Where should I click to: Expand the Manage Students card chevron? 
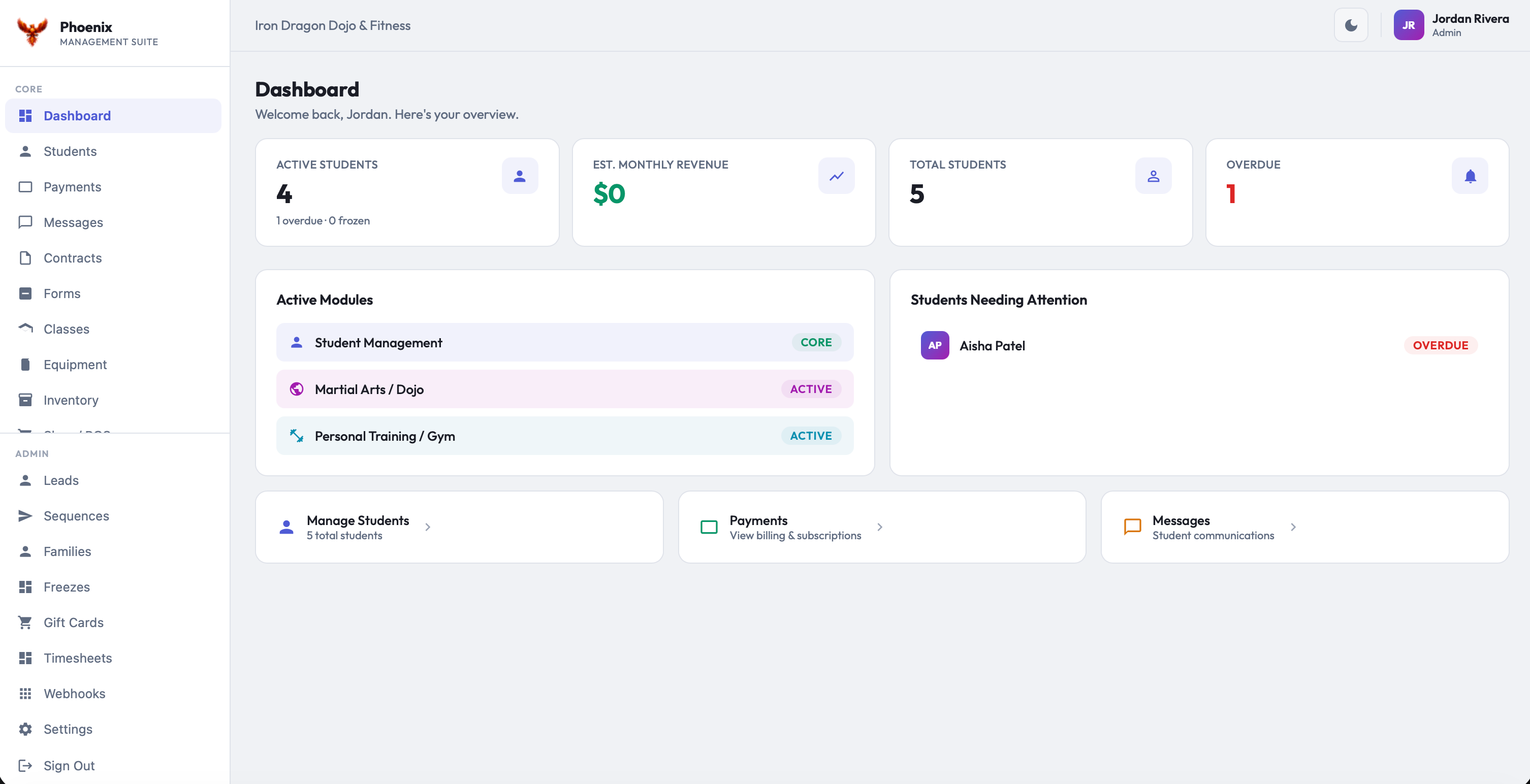(x=428, y=528)
